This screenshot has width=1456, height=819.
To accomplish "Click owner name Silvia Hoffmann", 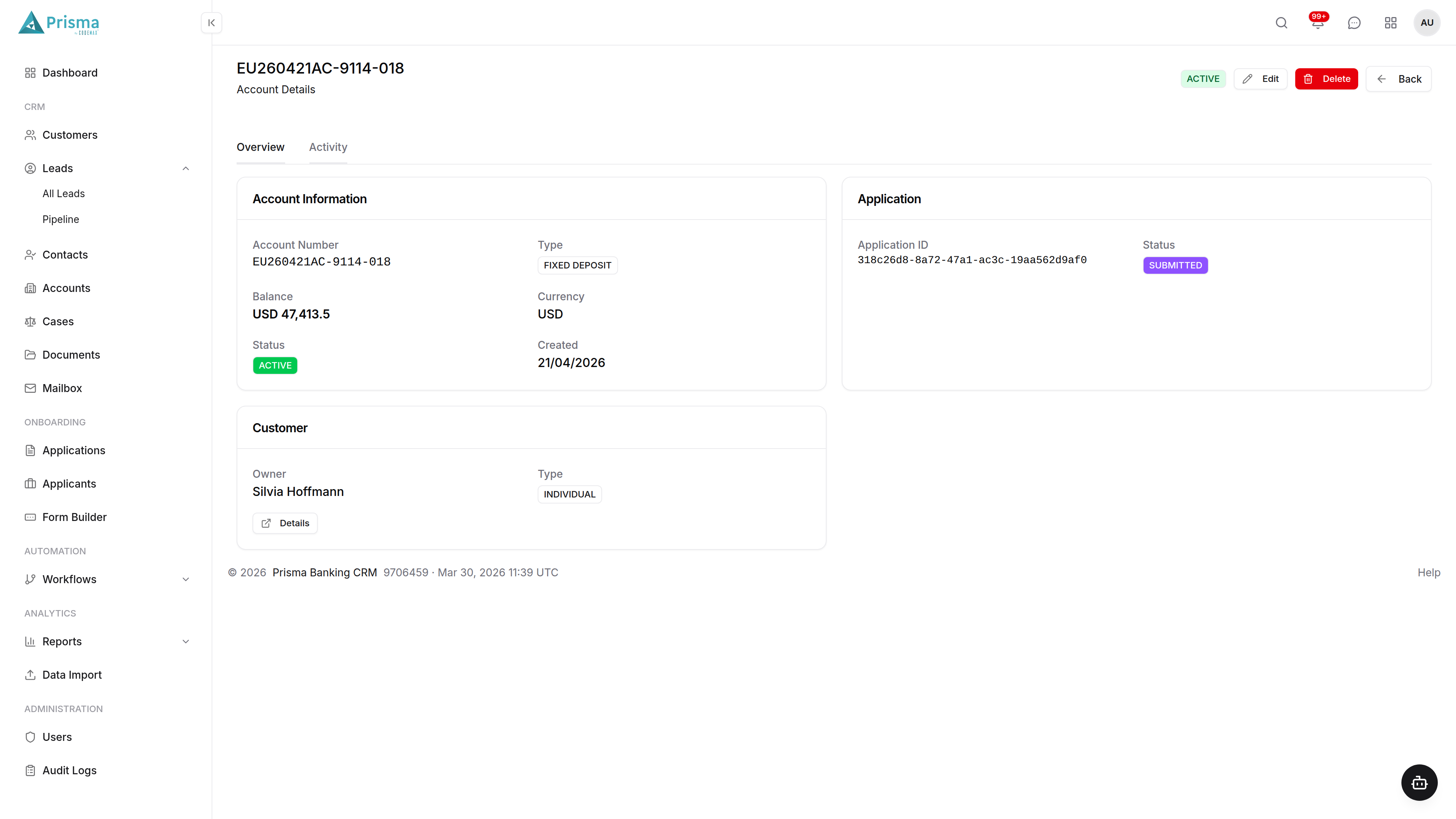I will click(298, 492).
